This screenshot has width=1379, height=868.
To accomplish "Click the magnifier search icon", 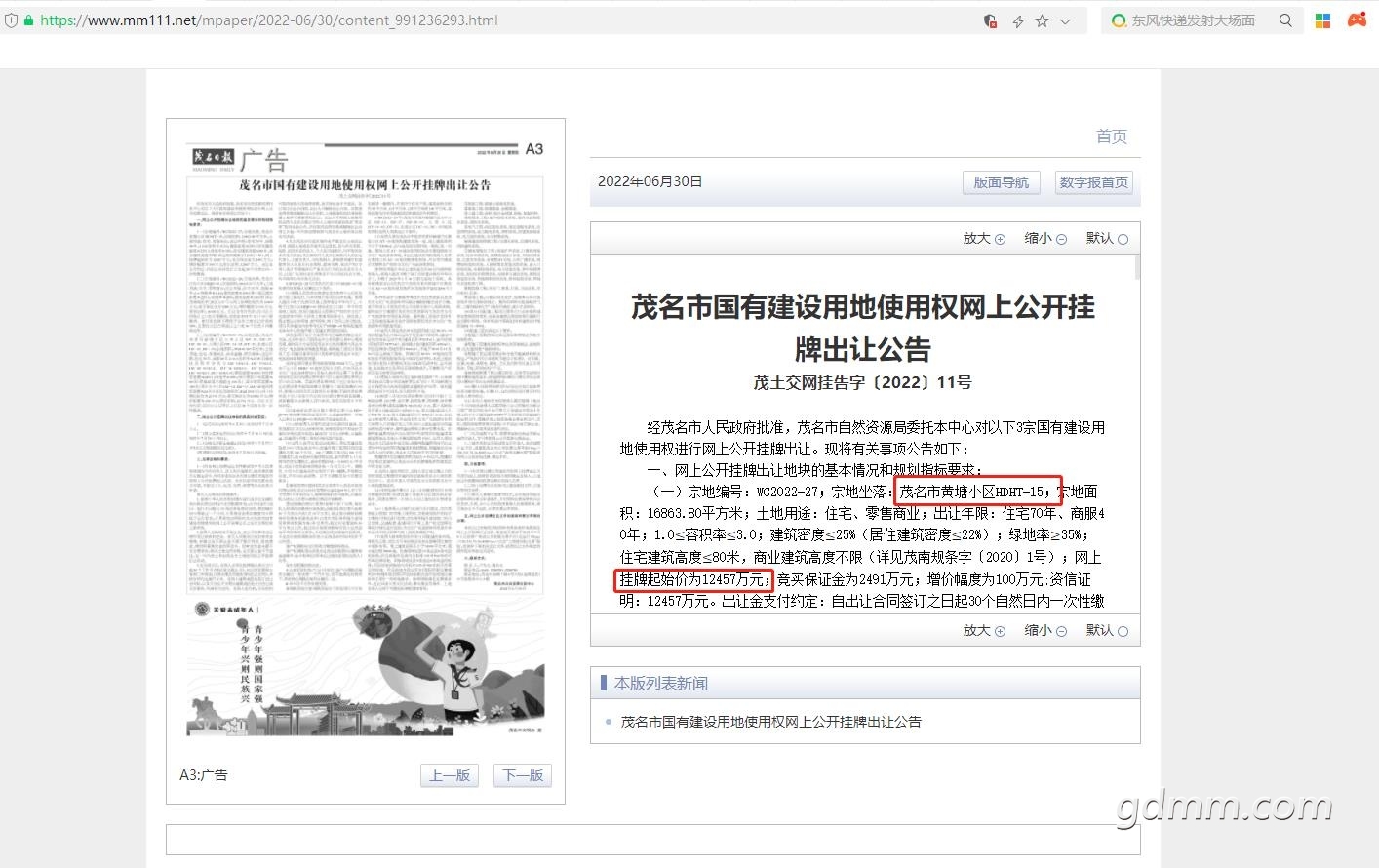I will pyautogui.click(x=1285, y=20).
